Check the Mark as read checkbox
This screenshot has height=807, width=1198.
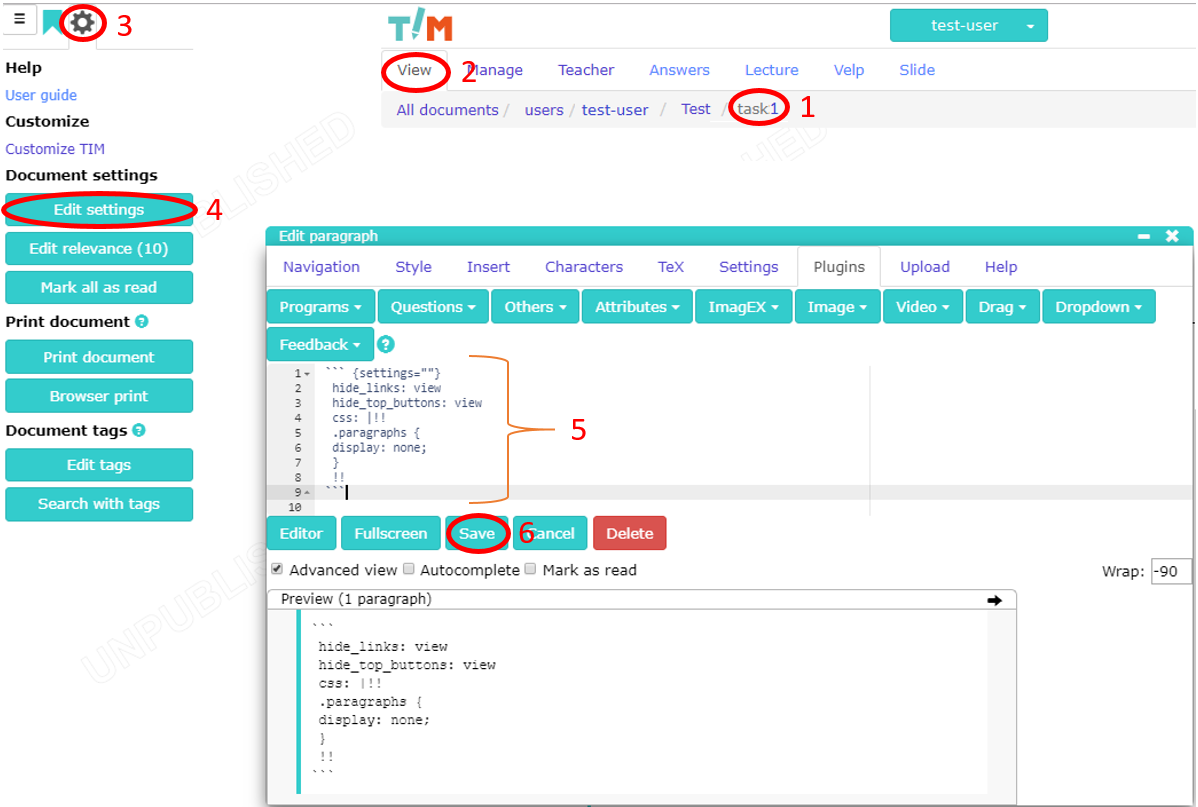pyautogui.click(x=530, y=569)
